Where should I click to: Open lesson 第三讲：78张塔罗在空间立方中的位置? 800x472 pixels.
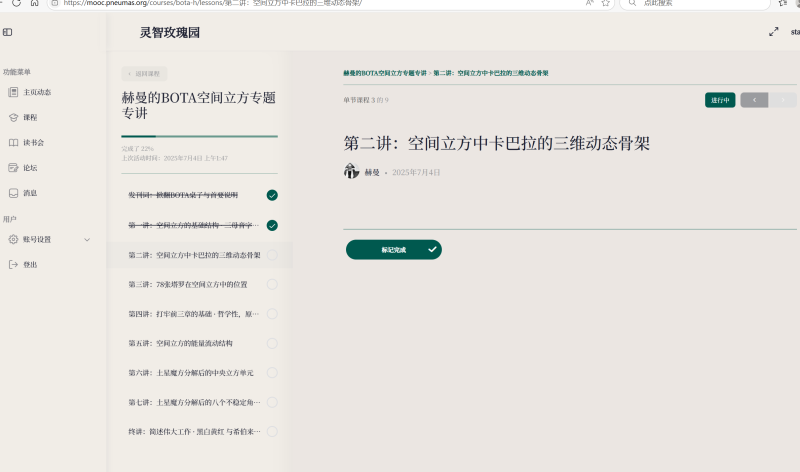[188, 284]
